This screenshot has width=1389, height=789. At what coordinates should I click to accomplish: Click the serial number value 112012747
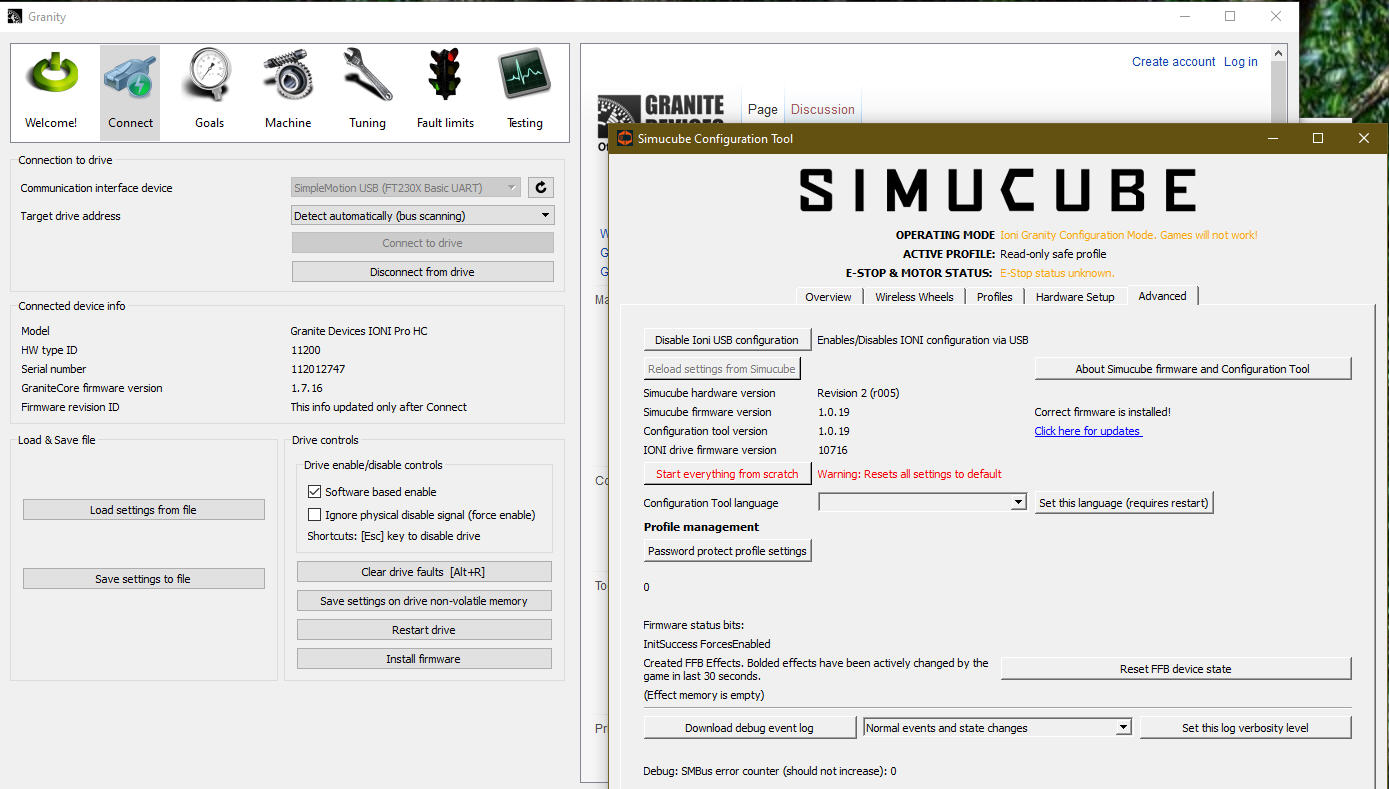(318, 369)
